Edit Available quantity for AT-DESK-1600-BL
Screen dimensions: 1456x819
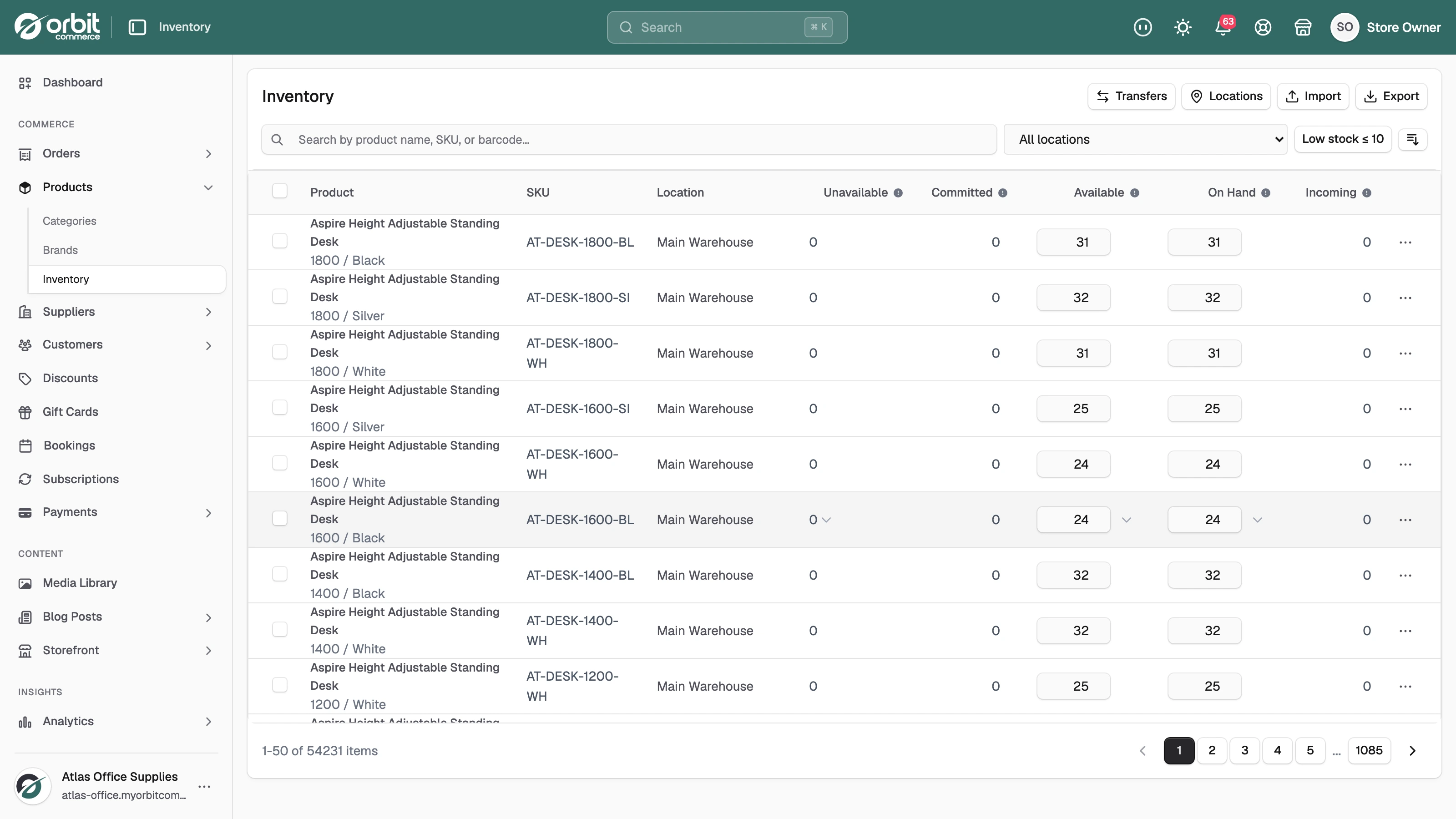pos(1073,520)
